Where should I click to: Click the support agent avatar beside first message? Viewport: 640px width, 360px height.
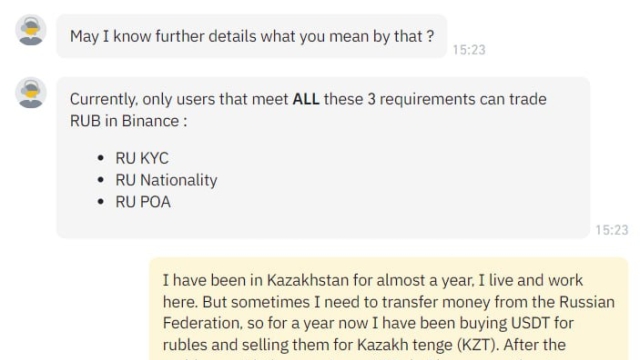tap(31, 30)
